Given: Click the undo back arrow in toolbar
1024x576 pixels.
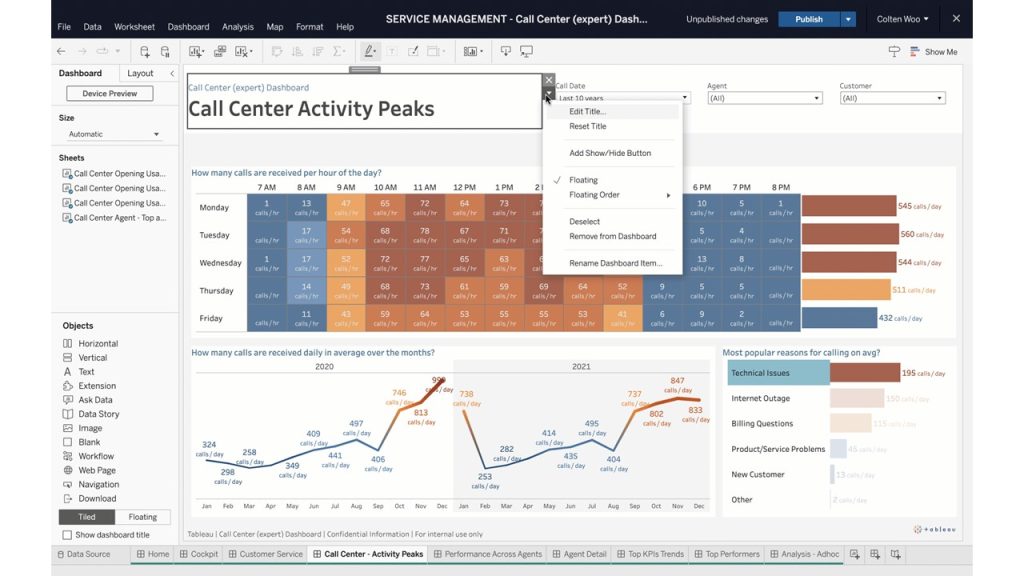Looking at the screenshot, I should [x=62, y=51].
